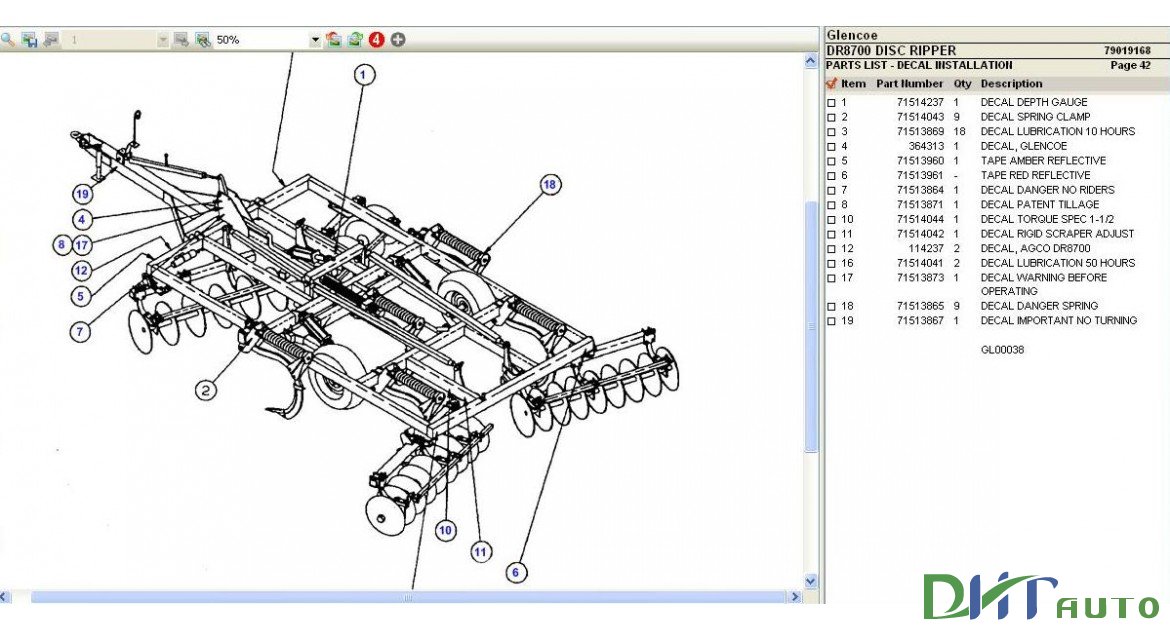This screenshot has height=630, width=1170.
Task: Check item 6 TAPE RED REFLECTIVE box
Action: (831, 176)
